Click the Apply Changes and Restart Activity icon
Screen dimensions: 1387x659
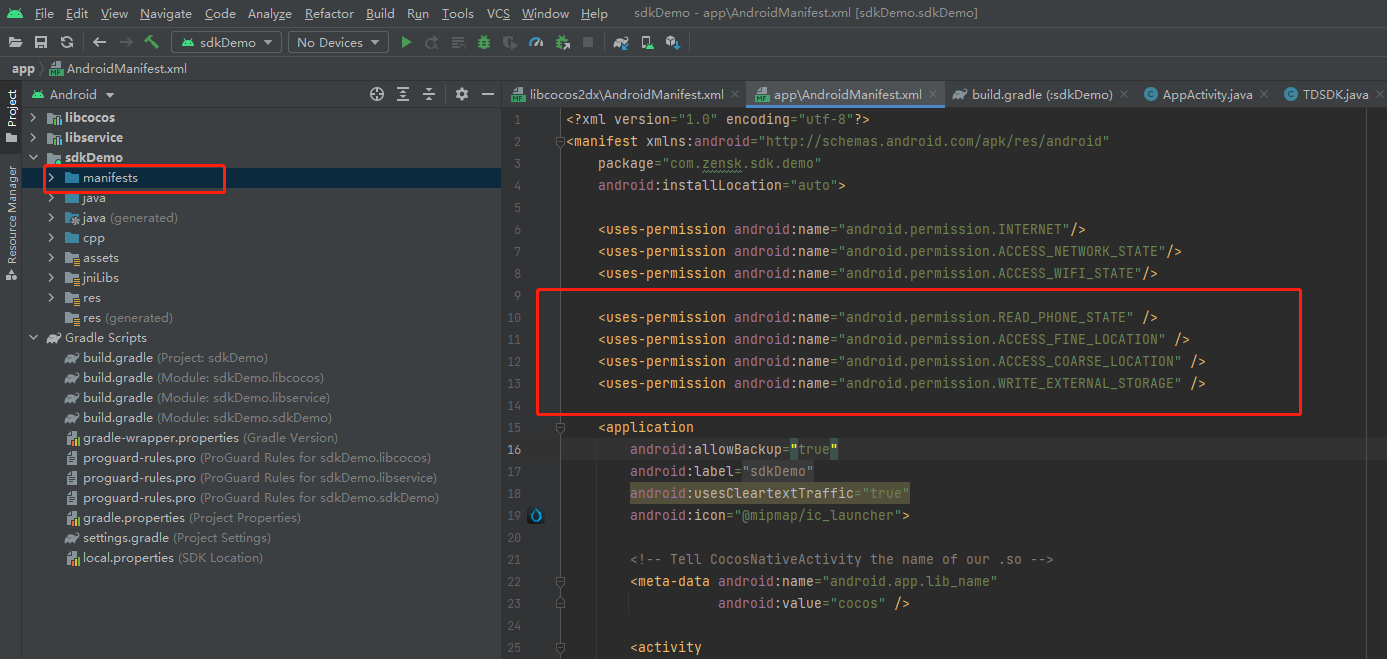tap(432, 42)
